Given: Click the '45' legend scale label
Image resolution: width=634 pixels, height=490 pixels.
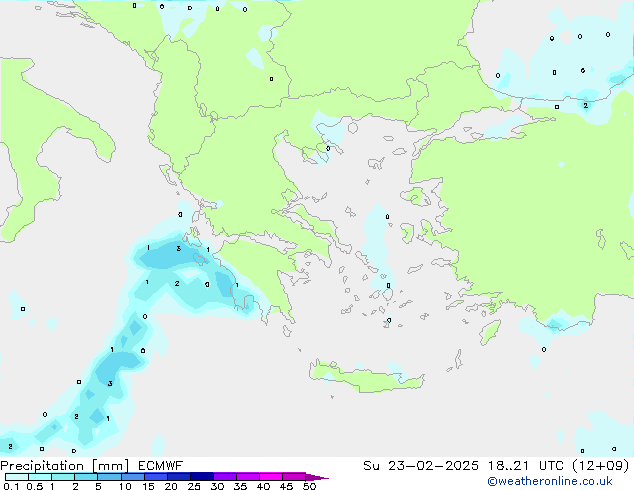Looking at the screenshot, I should point(286,486).
